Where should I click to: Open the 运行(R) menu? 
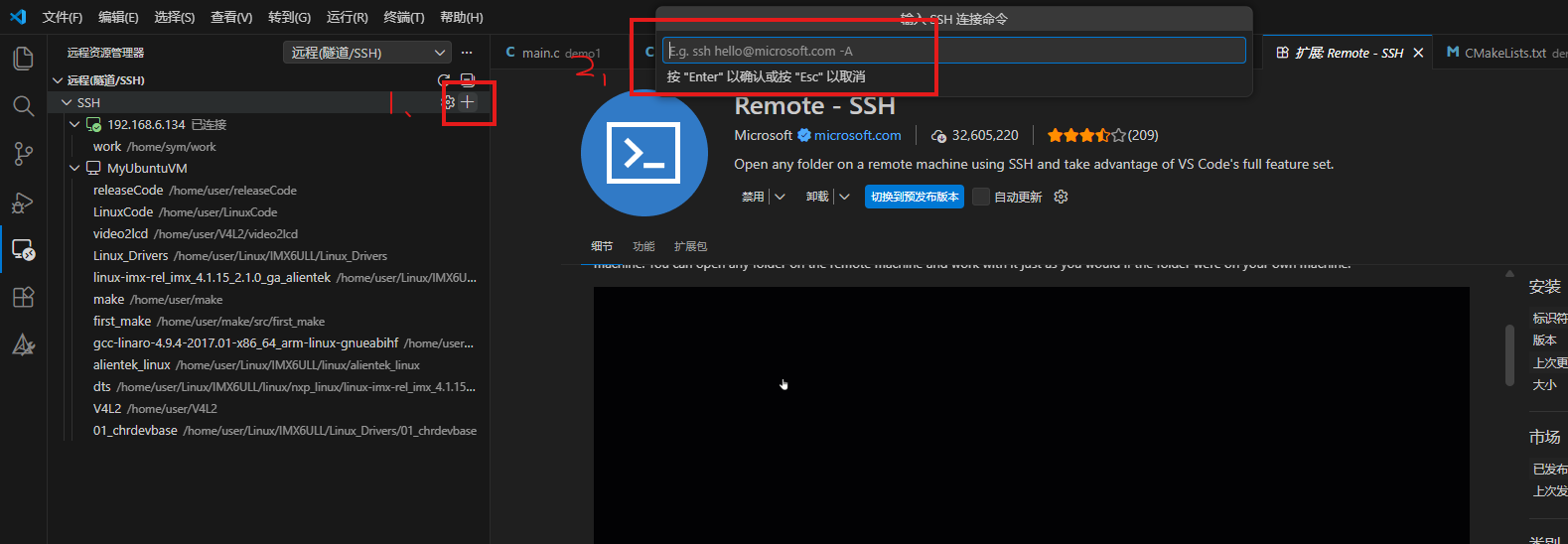click(x=347, y=17)
